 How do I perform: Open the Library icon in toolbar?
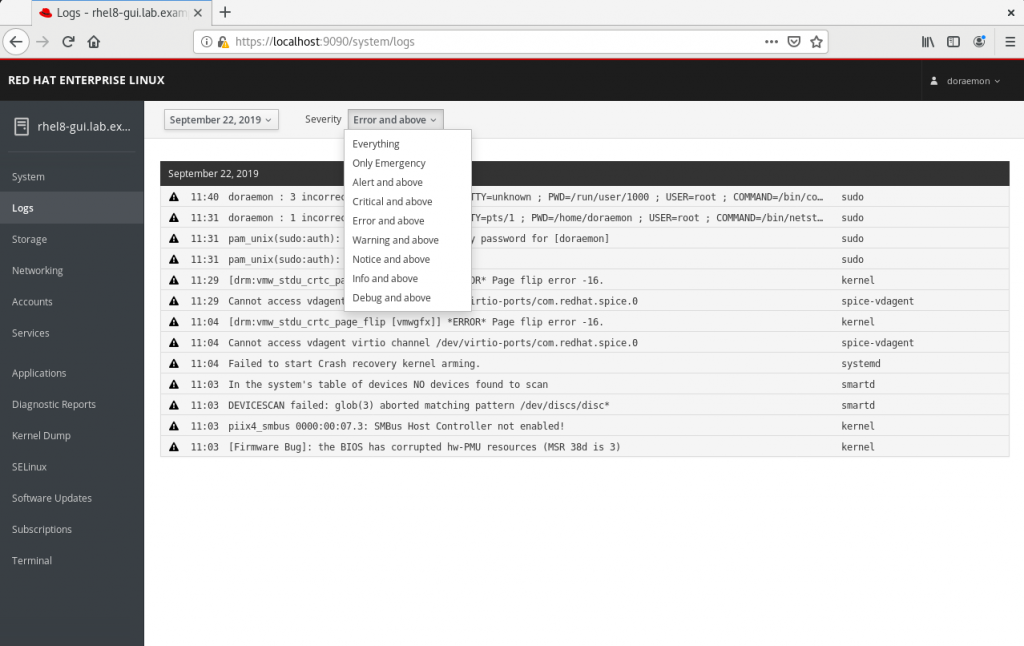coord(928,42)
